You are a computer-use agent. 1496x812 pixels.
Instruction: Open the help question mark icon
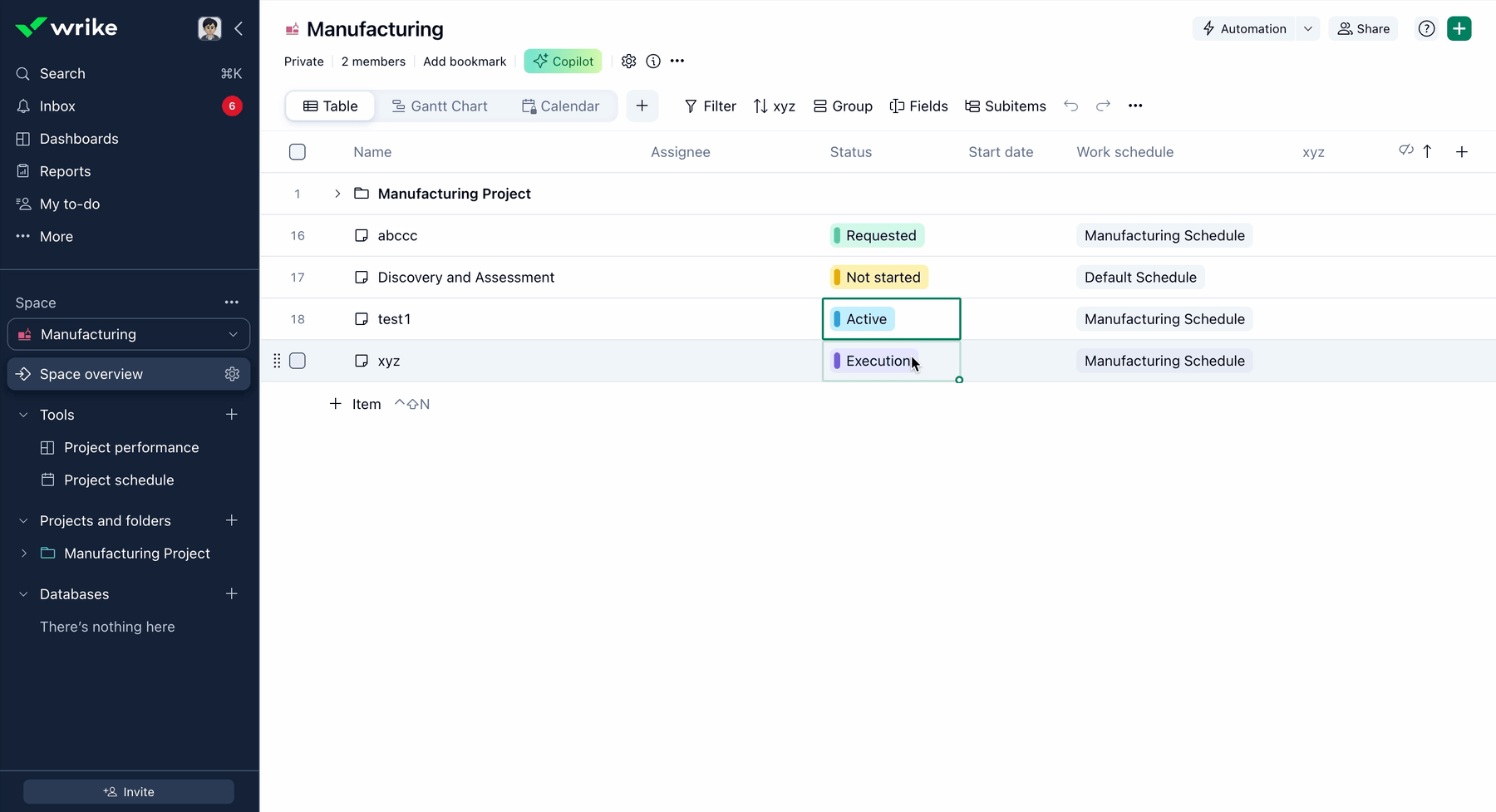1426,28
